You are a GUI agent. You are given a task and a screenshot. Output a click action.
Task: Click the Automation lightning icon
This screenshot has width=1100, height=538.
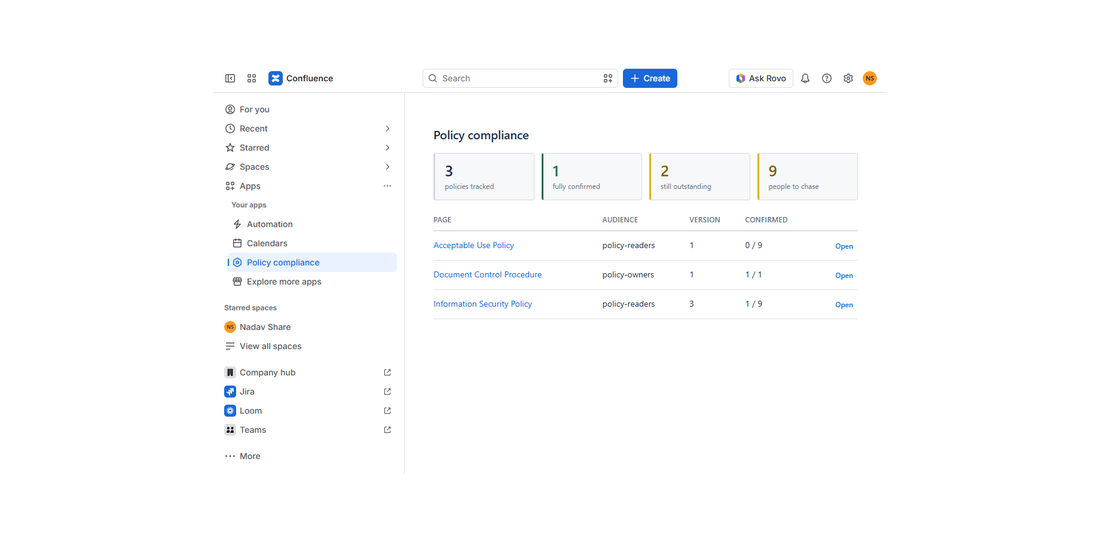(237, 224)
